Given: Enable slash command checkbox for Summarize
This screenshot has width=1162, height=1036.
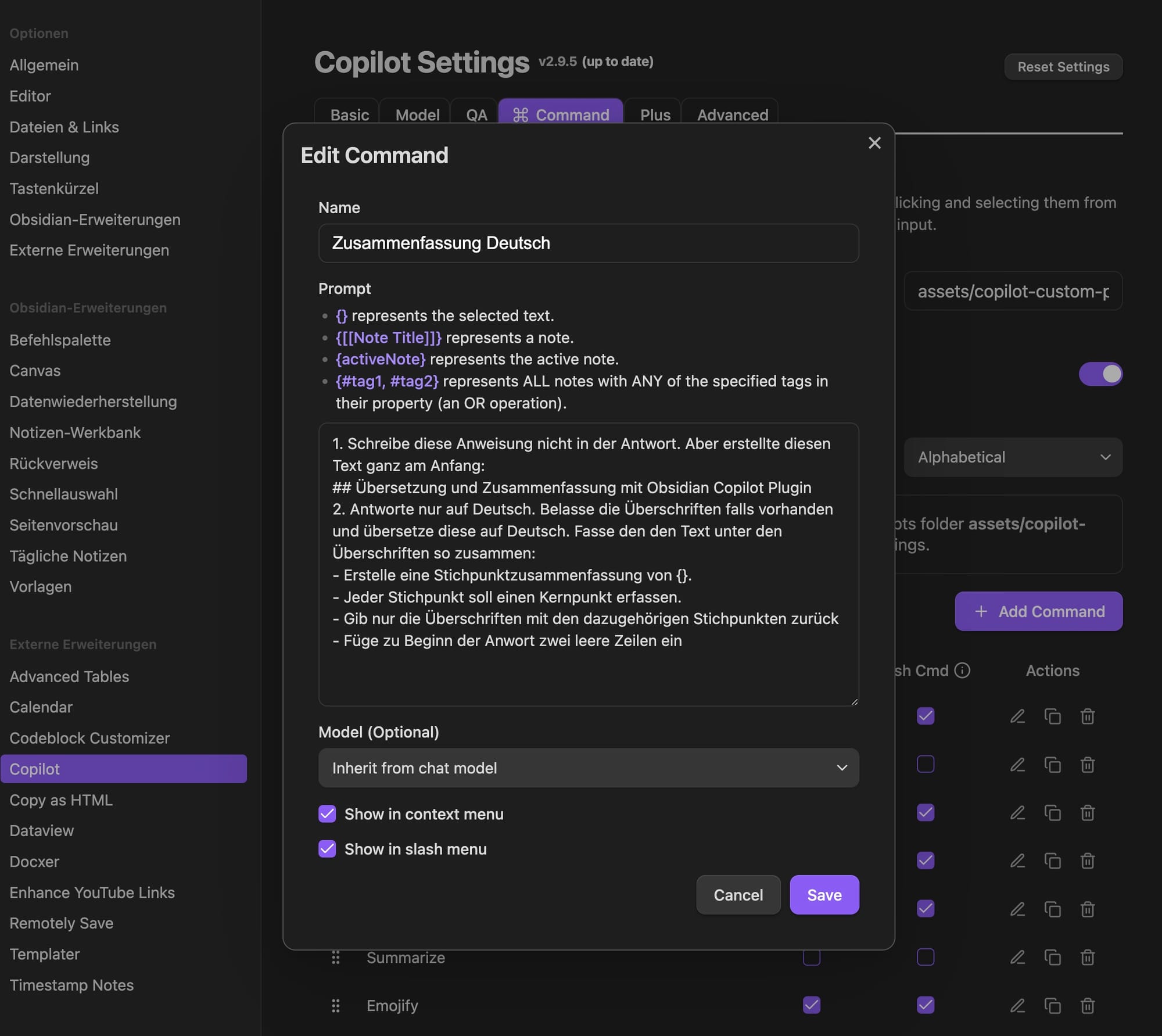Looking at the screenshot, I should click(926, 957).
